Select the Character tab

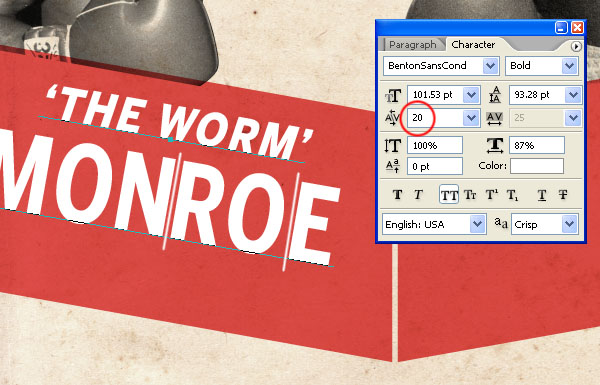(x=473, y=44)
